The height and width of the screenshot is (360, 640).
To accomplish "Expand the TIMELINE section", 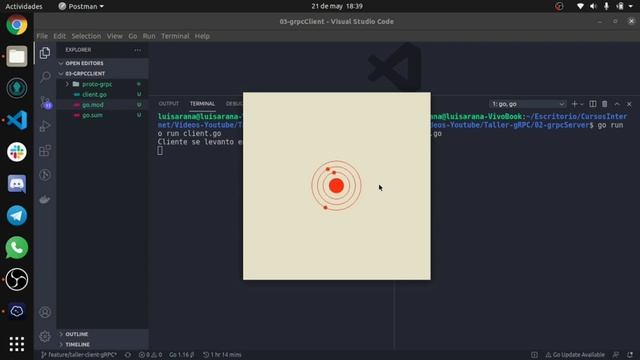I will click(102, 344).
